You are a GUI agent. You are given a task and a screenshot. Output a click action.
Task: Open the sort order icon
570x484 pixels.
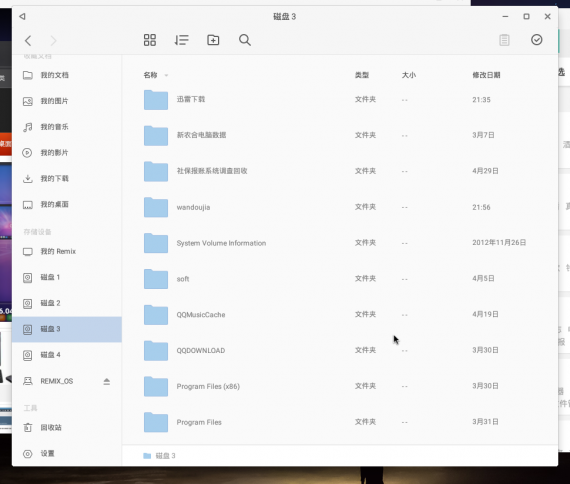tap(181, 40)
